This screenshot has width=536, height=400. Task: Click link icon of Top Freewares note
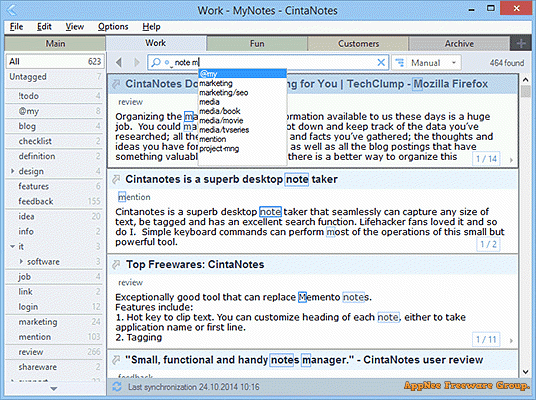pos(116,264)
